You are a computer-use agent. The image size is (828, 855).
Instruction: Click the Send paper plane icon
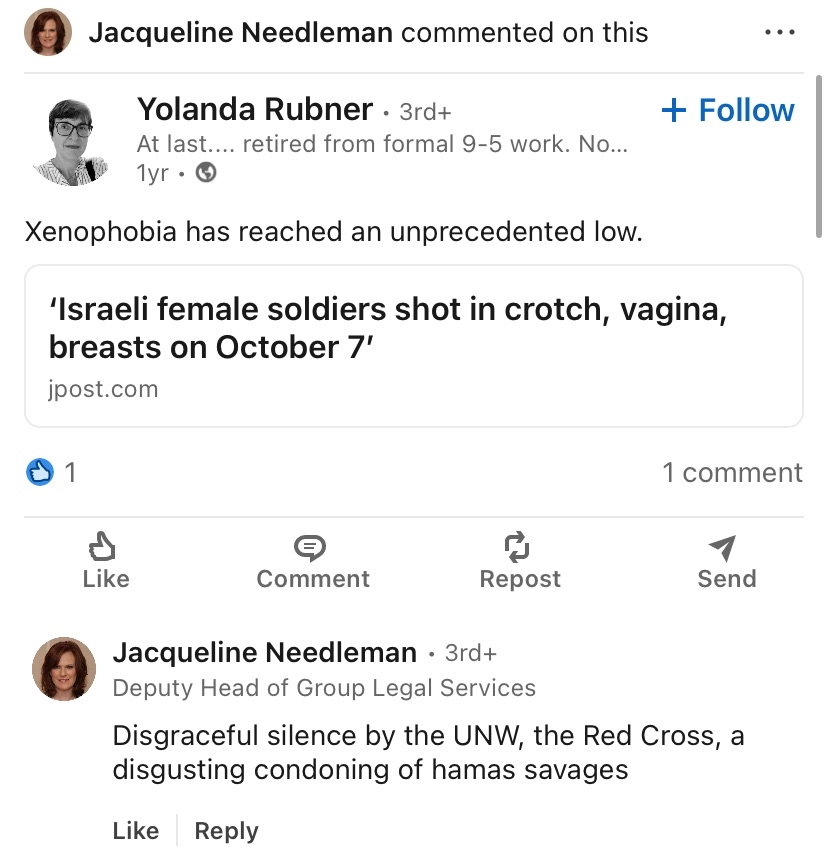tap(723, 546)
